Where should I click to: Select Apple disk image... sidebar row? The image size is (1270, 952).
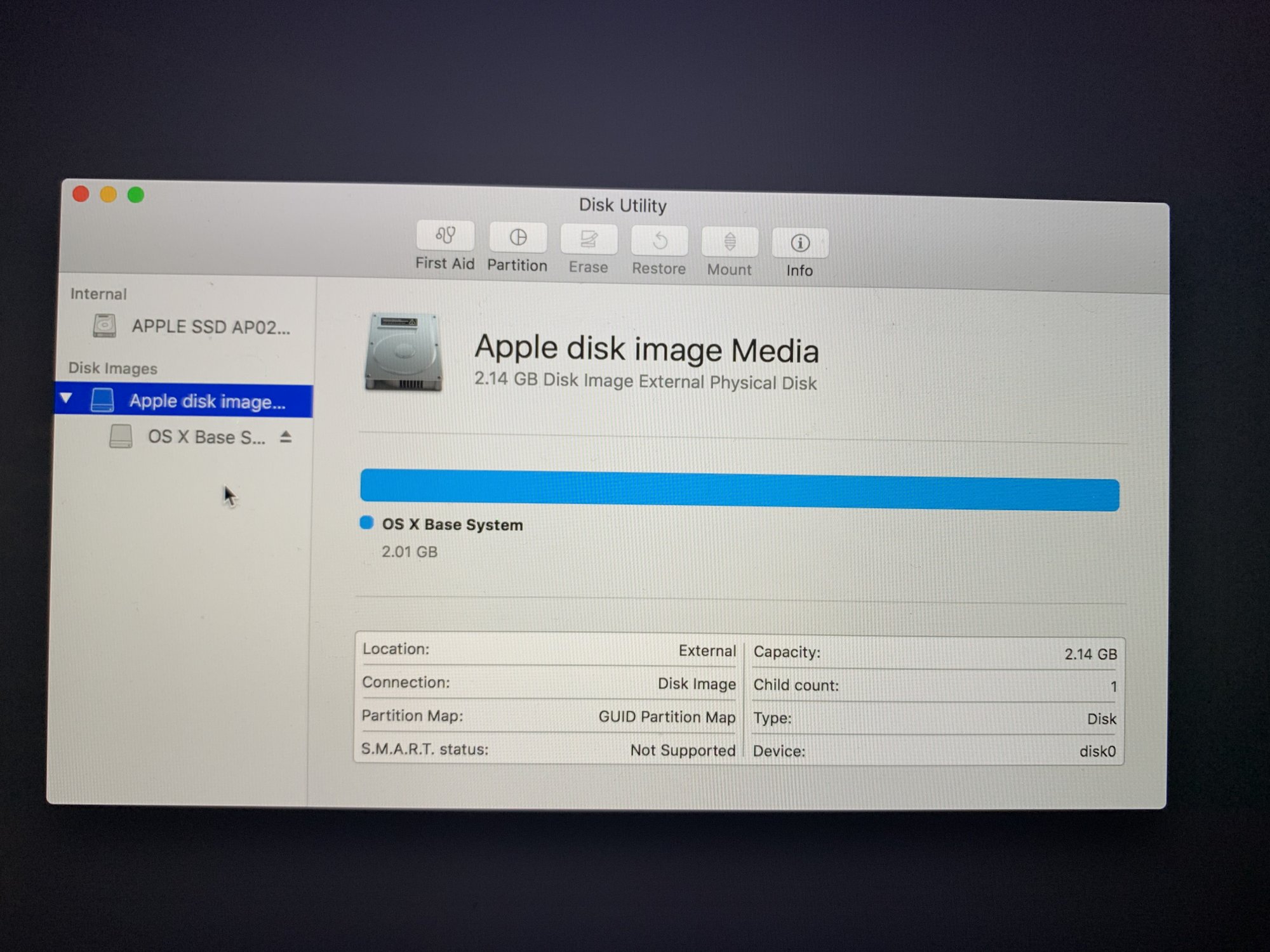[x=184, y=400]
